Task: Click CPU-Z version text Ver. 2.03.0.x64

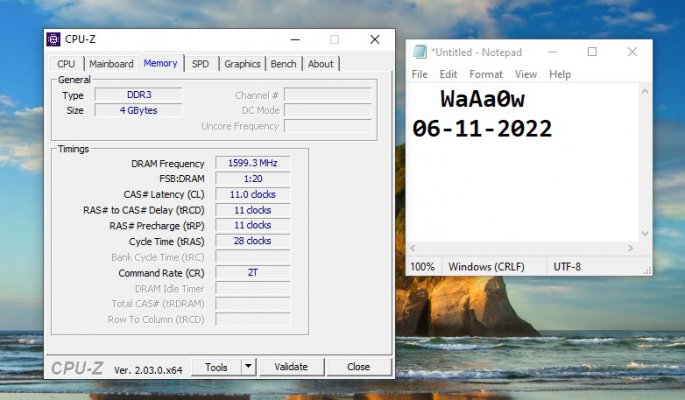Action: tap(148, 370)
